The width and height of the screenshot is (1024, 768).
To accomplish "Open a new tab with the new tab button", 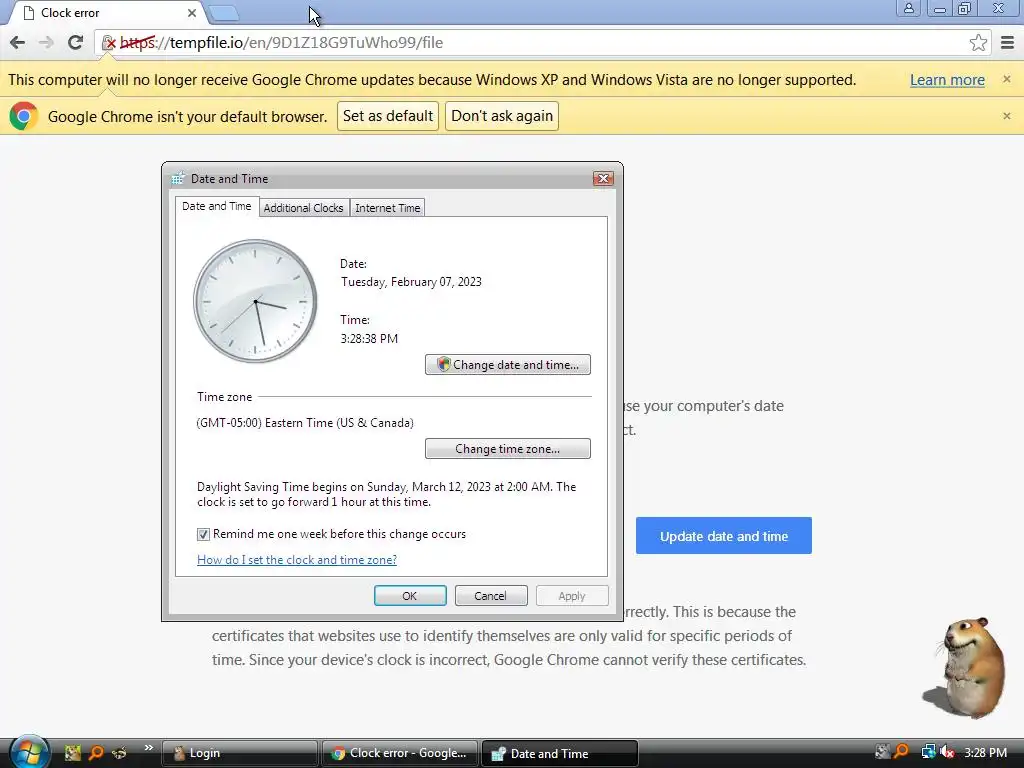I will [224, 13].
